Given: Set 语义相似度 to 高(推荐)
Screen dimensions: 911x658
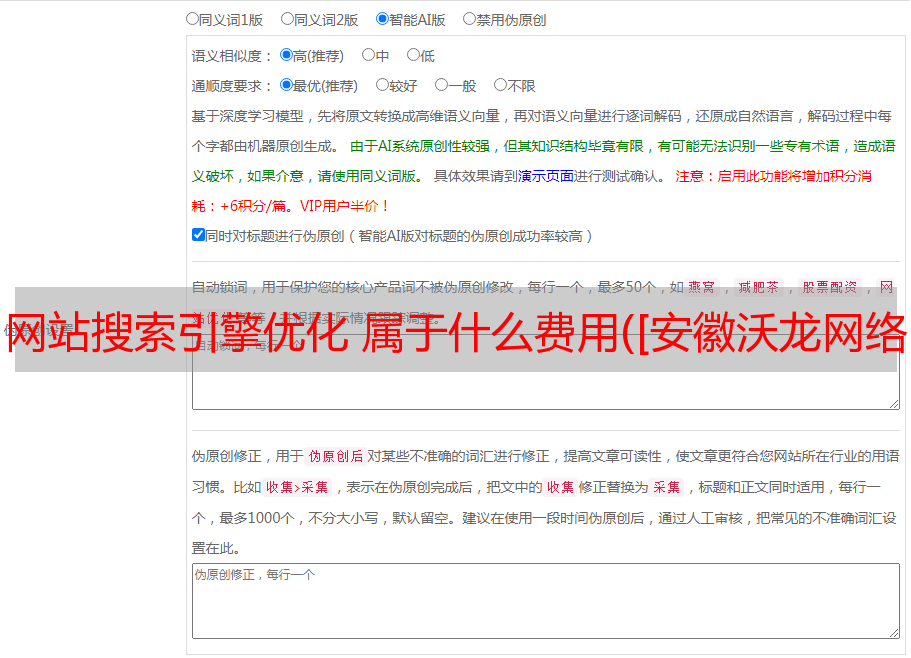Looking at the screenshot, I should point(286,55).
